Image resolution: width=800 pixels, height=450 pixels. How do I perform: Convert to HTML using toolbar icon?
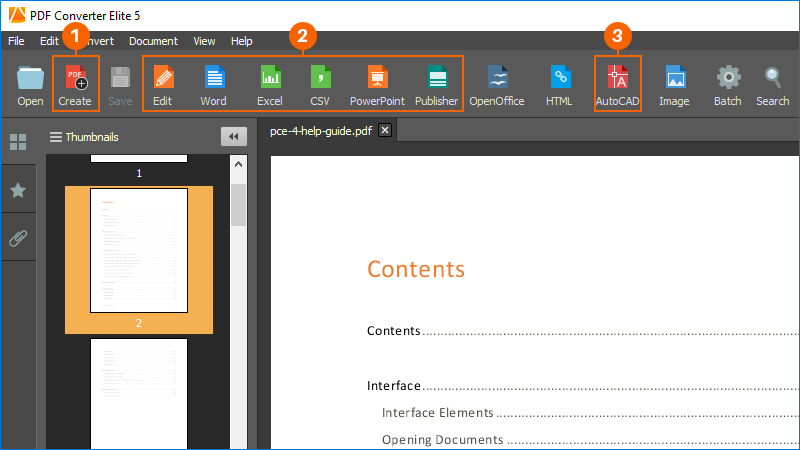(x=559, y=78)
